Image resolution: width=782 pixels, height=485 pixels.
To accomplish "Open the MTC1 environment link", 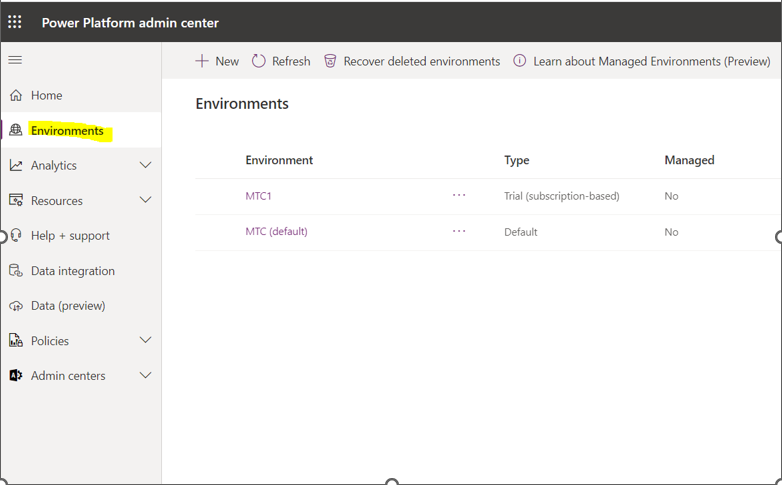I will pos(258,196).
